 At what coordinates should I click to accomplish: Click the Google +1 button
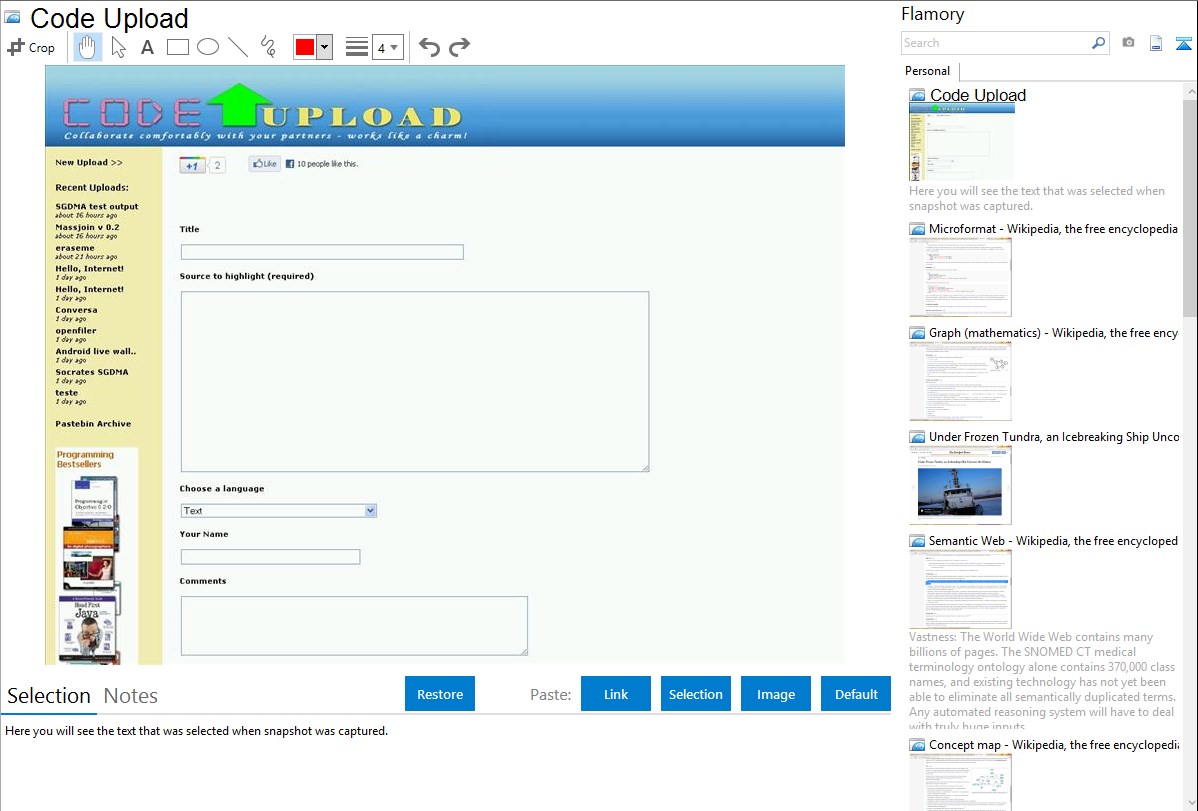[193, 165]
